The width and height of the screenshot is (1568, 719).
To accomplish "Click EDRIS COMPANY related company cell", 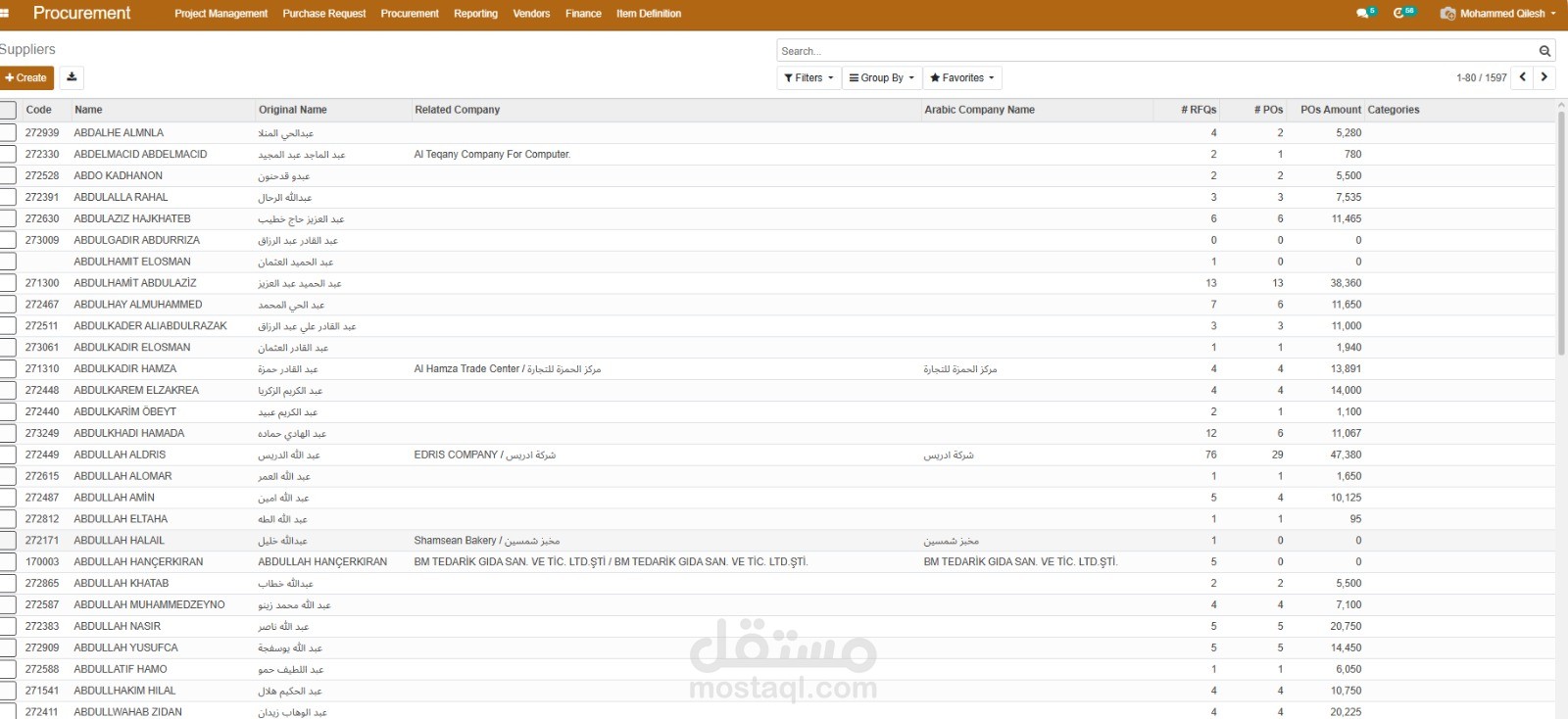I will 484,455.
